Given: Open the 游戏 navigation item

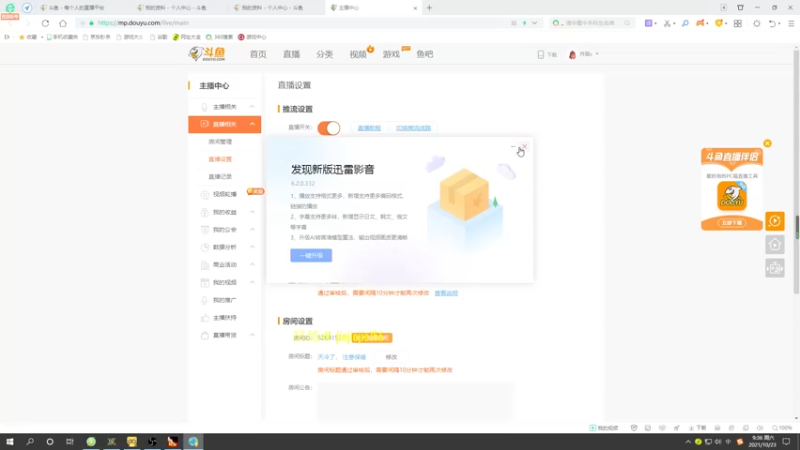Looking at the screenshot, I should point(391,54).
